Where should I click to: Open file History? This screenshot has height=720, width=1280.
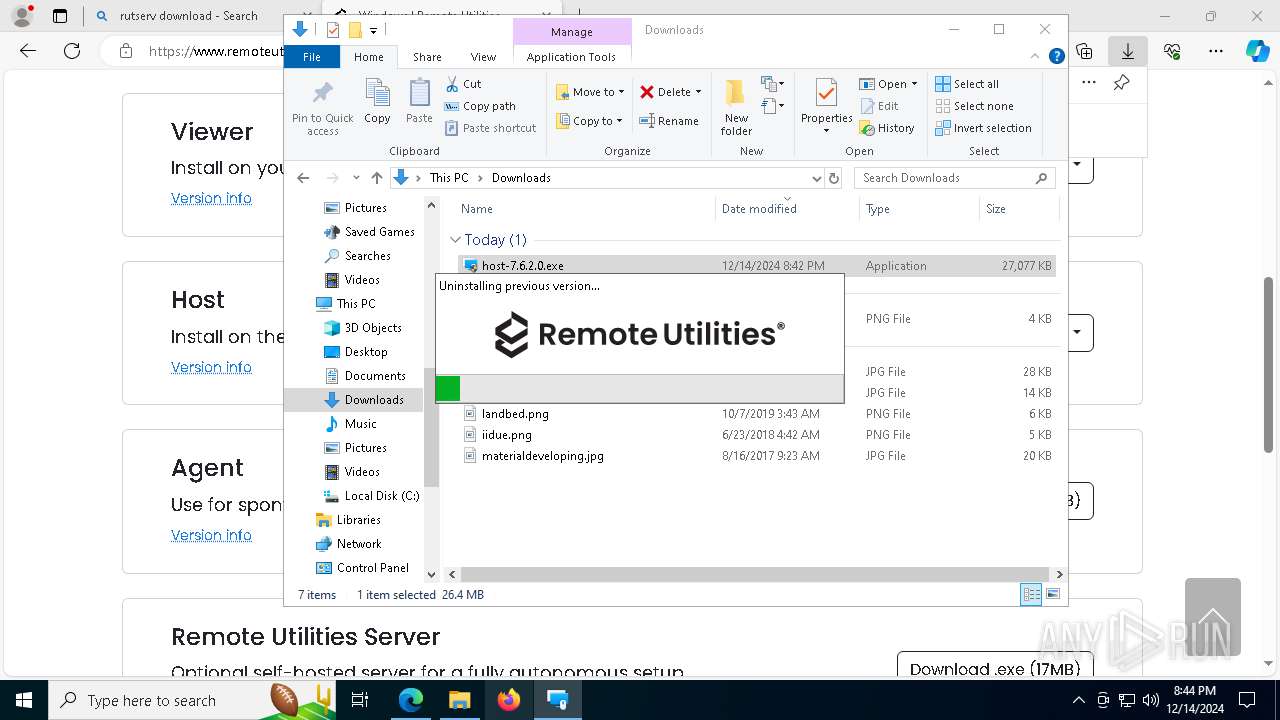(887, 128)
